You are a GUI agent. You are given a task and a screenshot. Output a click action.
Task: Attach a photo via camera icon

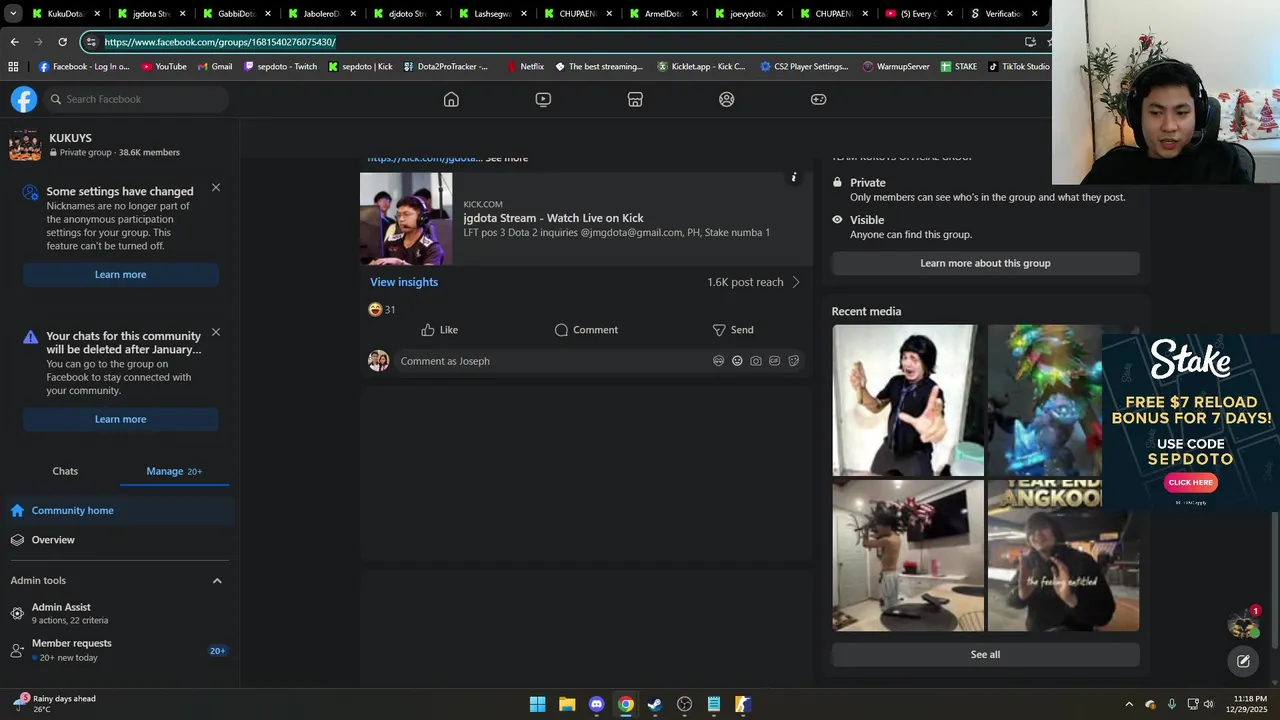pyautogui.click(x=756, y=361)
